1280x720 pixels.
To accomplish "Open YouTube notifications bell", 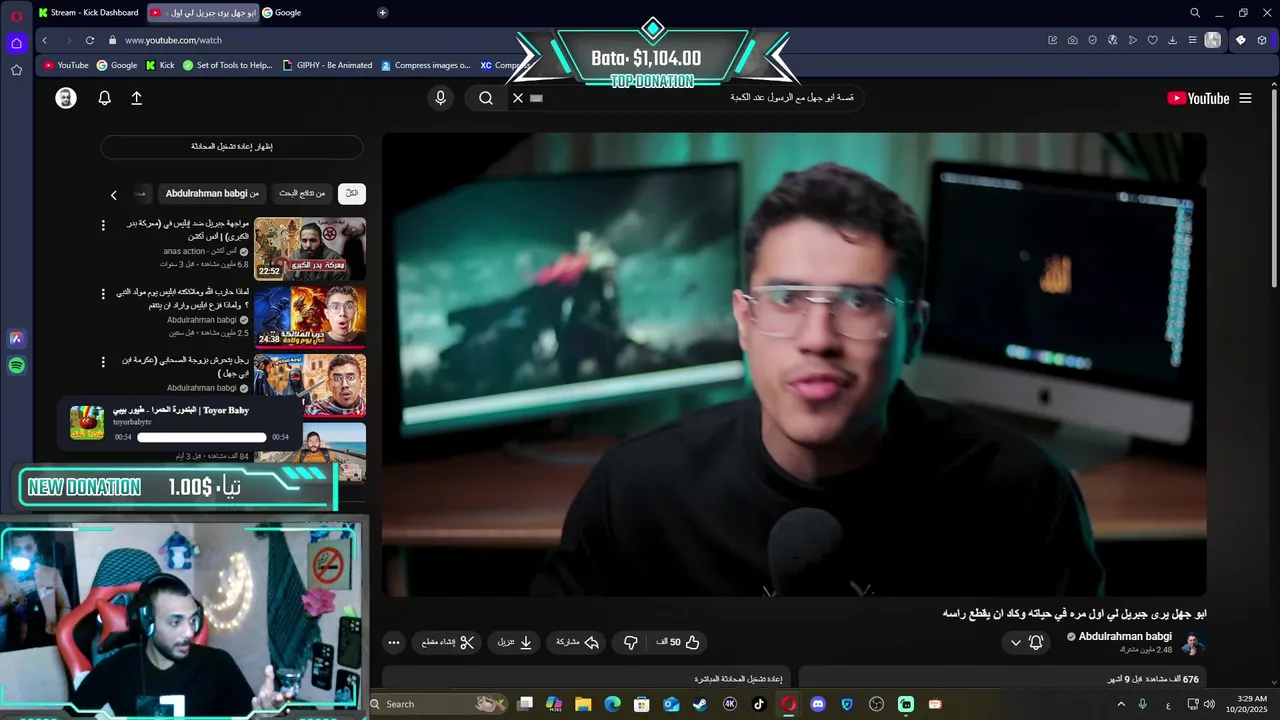I will click(104, 98).
